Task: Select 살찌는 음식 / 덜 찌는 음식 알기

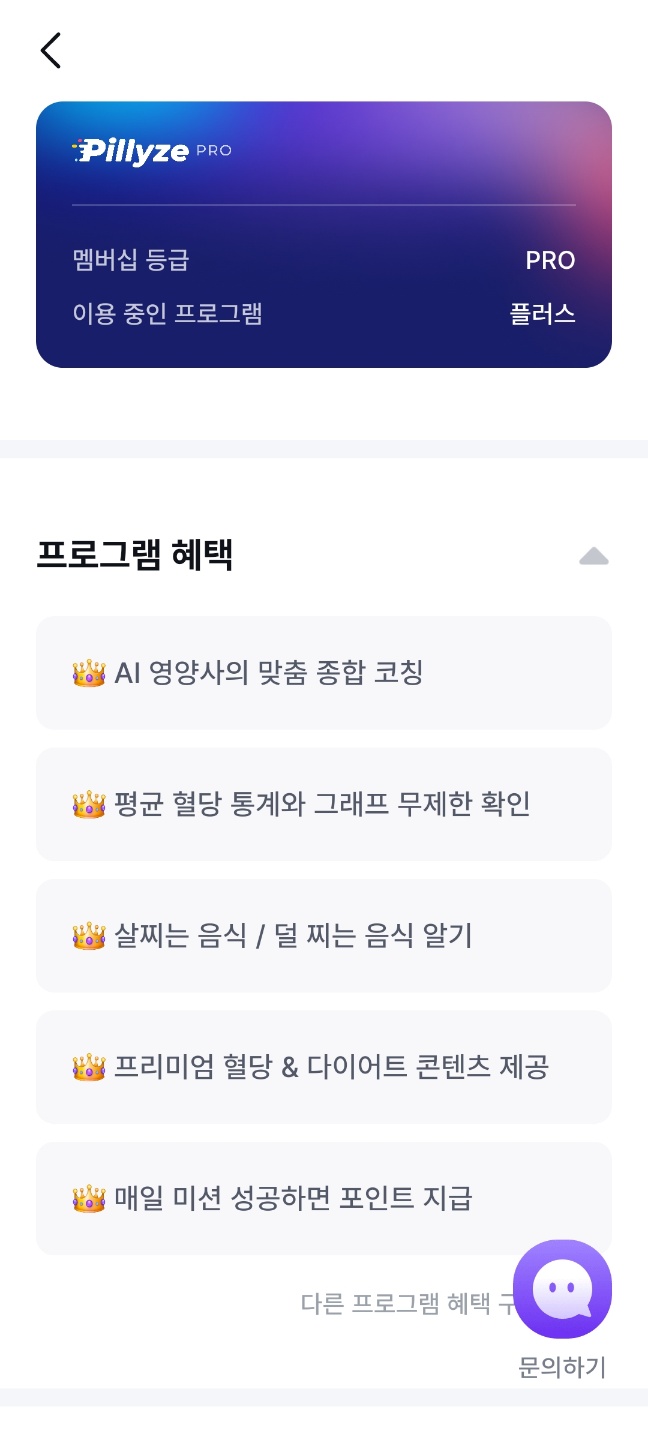Action: [x=324, y=936]
